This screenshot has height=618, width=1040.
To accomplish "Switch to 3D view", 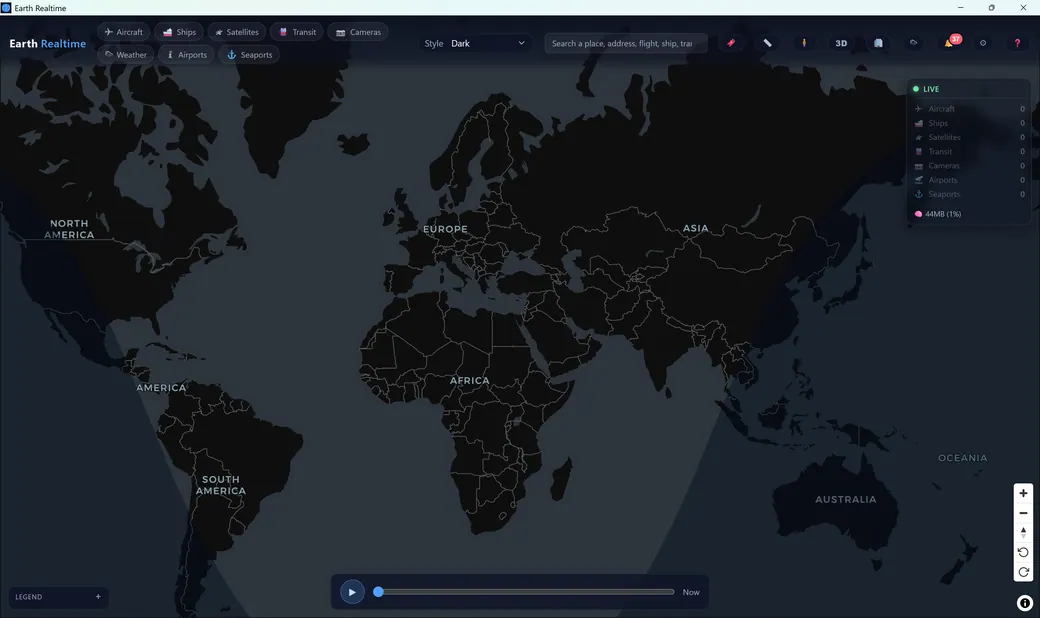I will 841,43.
